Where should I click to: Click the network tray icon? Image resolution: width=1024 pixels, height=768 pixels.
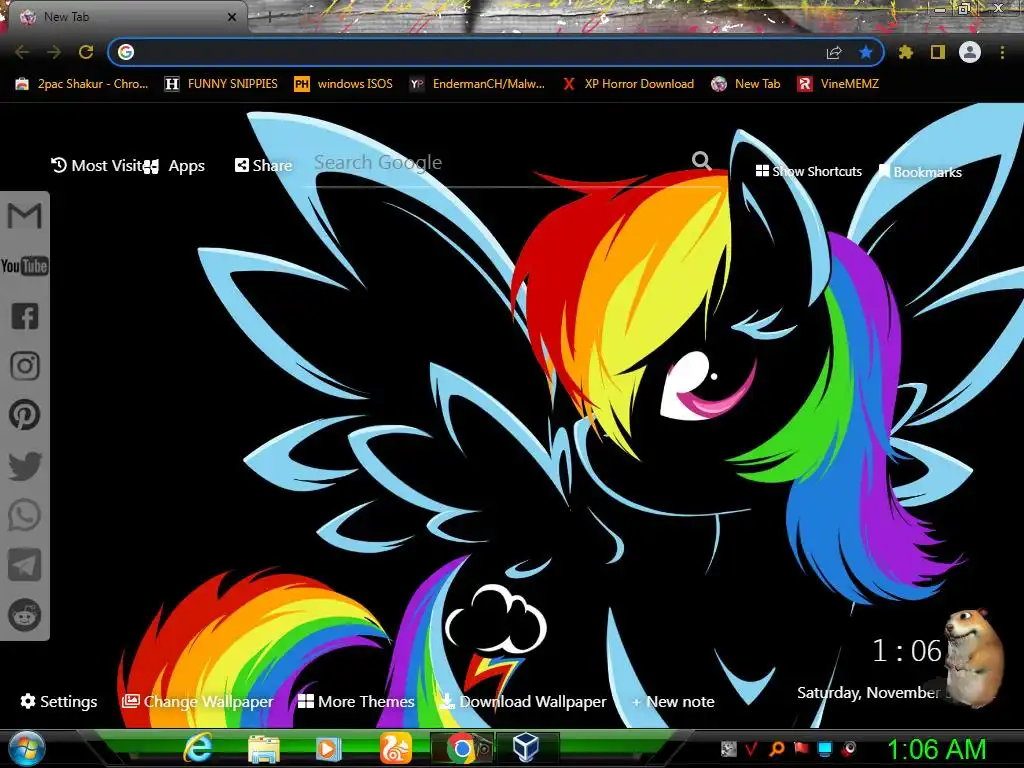pyautogui.click(x=825, y=748)
